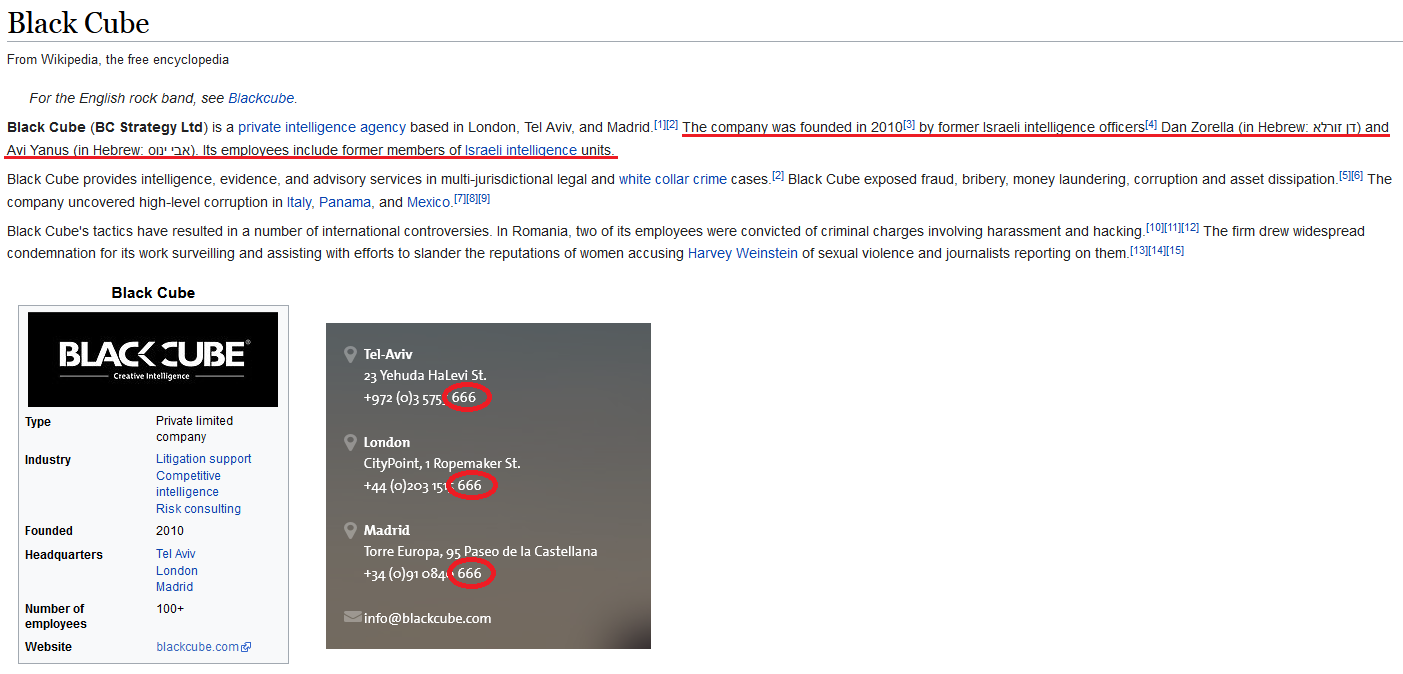Open the Harvey Weinstein link
The image size is (1403, 674).
click(743, 253)
